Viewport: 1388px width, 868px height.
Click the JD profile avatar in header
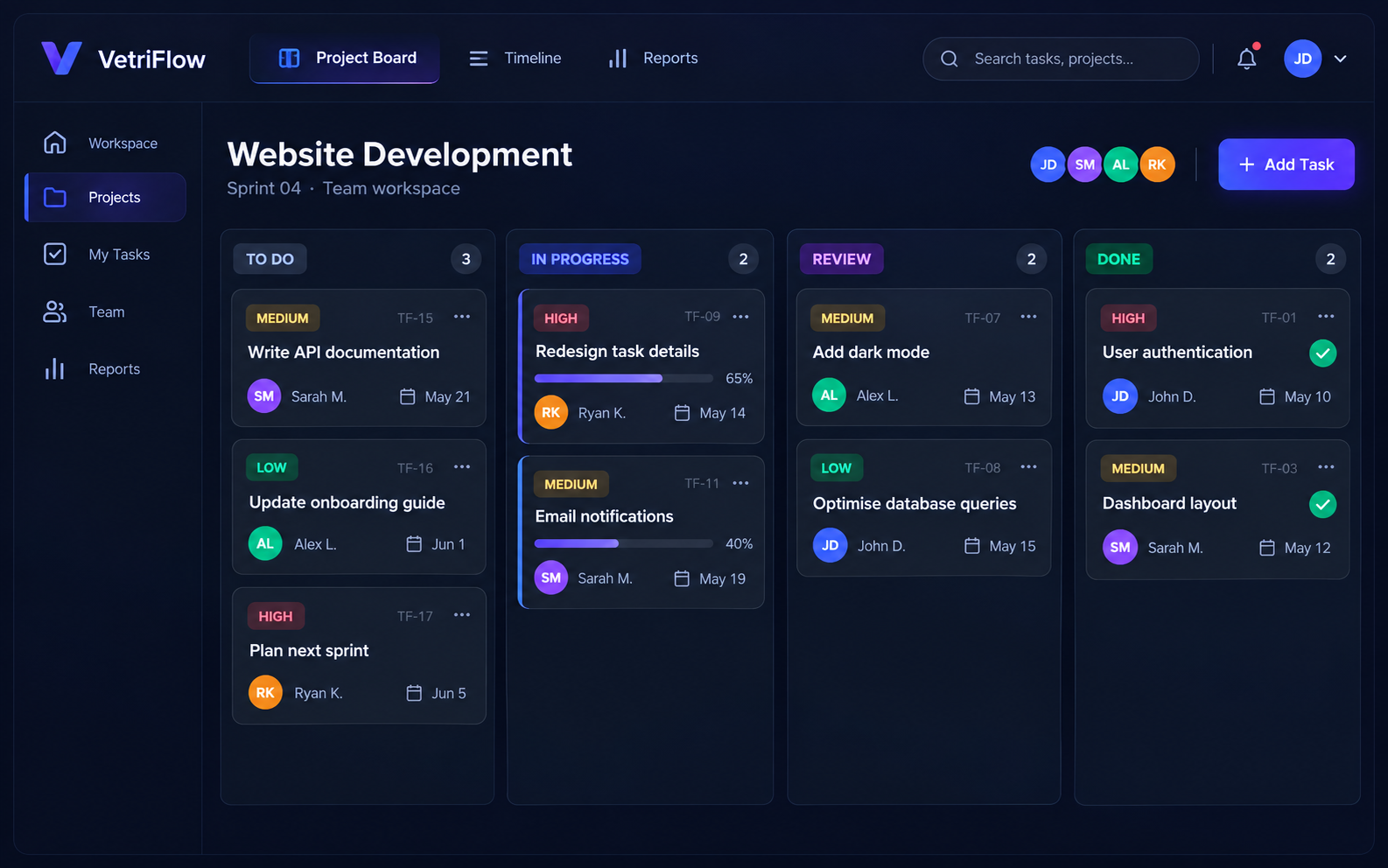[x=1302, y=59]
